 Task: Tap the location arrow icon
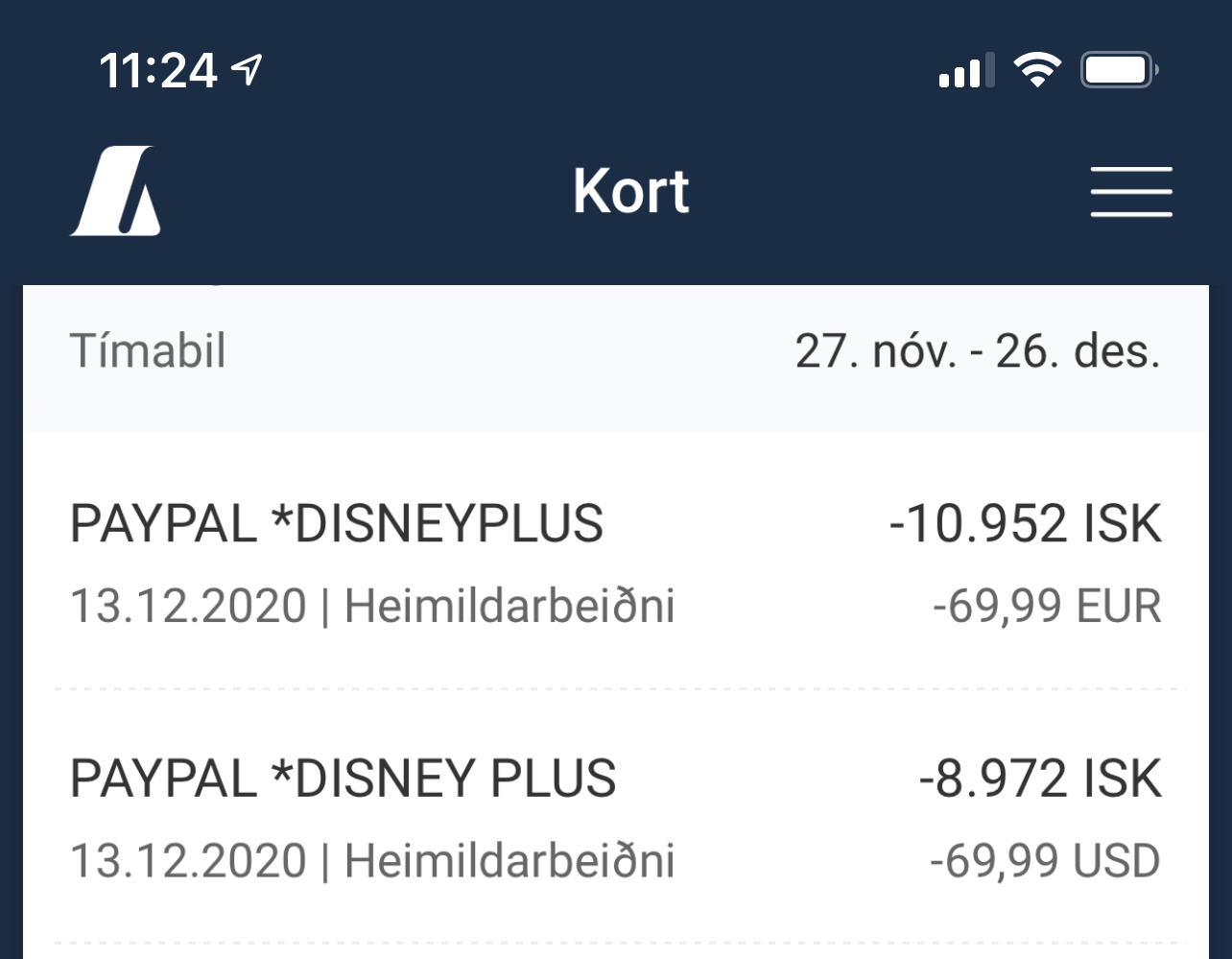[x=247, y=69]
